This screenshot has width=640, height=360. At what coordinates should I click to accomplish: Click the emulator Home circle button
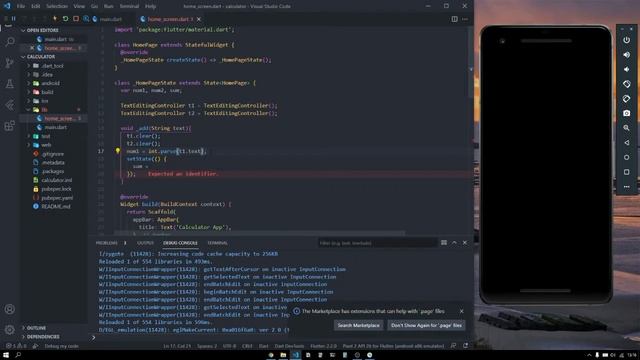(627, 157)
